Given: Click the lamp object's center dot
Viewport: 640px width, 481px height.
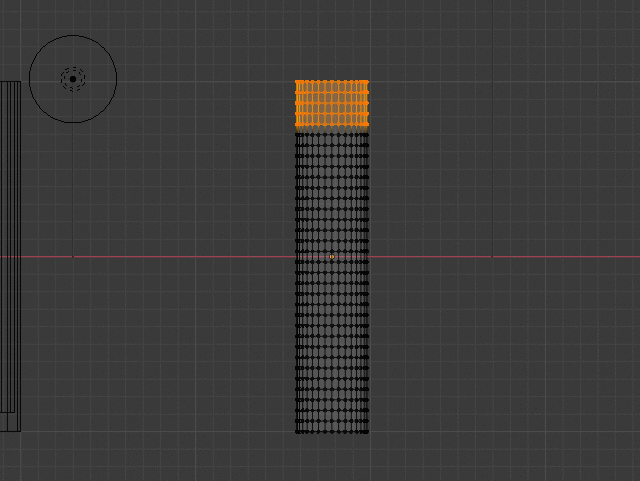Looking at the screenshot, I should (x=73, y=79).
